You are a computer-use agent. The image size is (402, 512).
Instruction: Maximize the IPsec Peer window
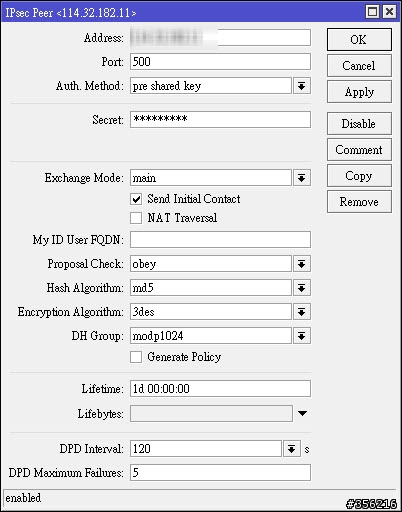(372, 12)
